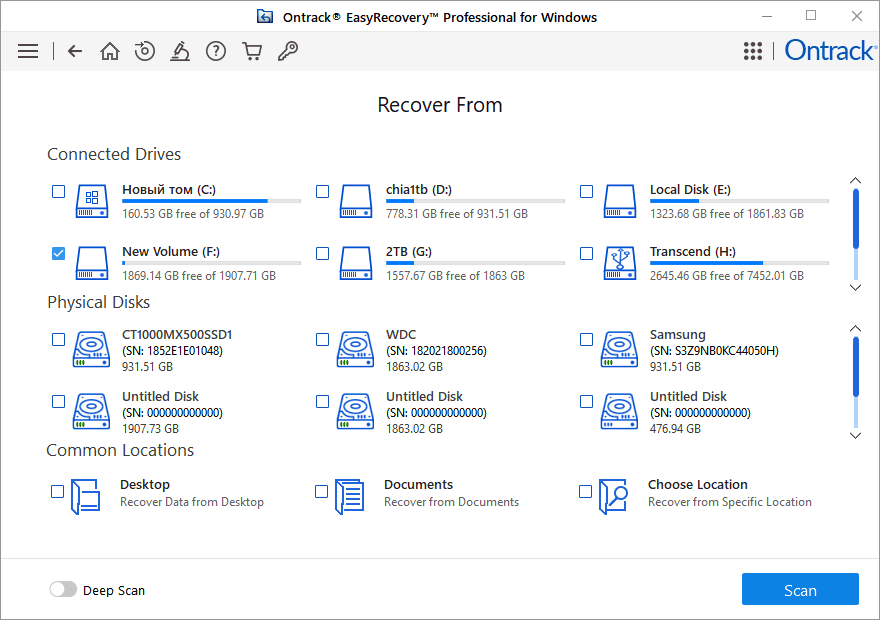Open the hamburger menu
880x620 pixels.
coord(28,51)
